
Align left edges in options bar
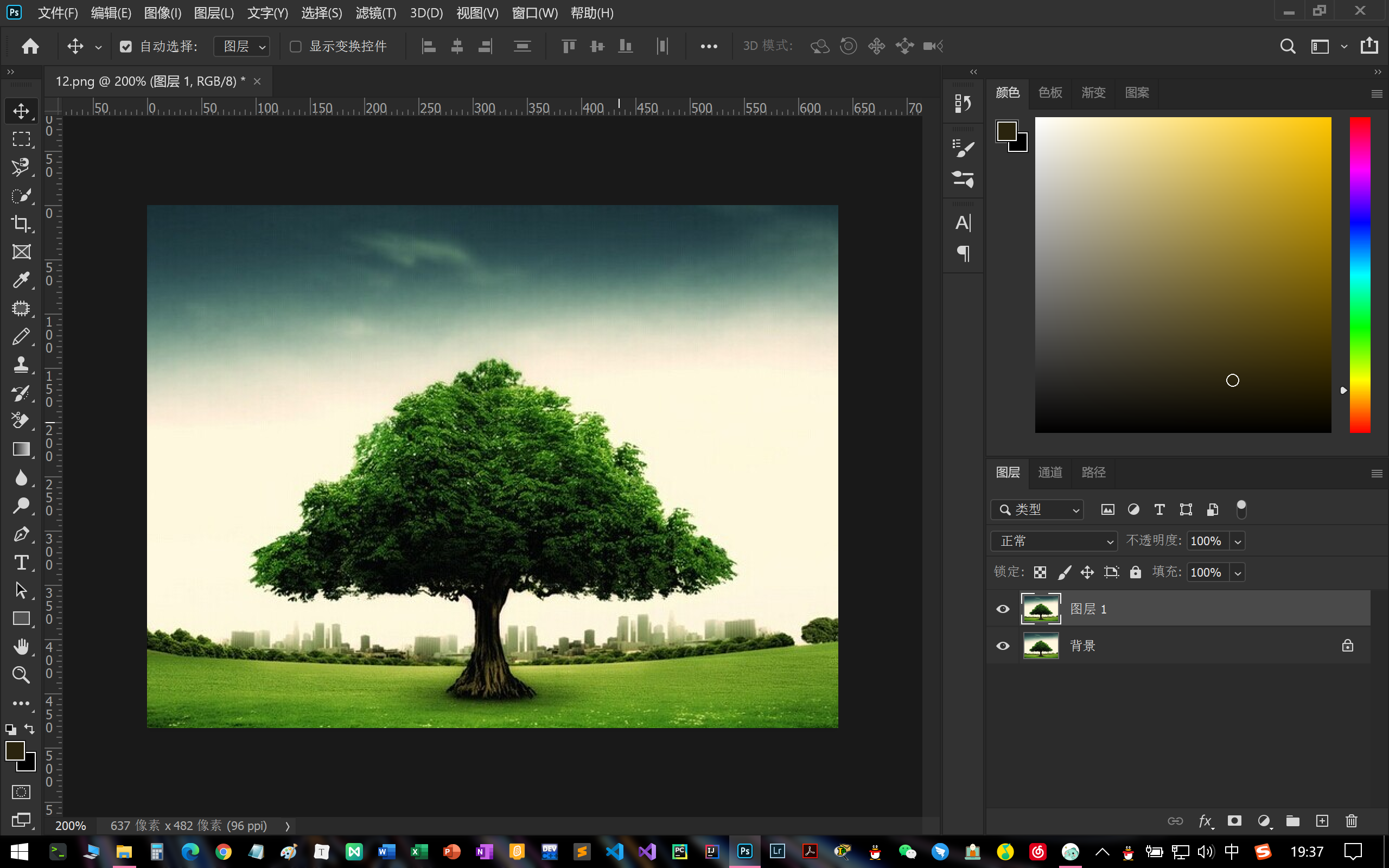pyautogui.click(x=429, y=46)
